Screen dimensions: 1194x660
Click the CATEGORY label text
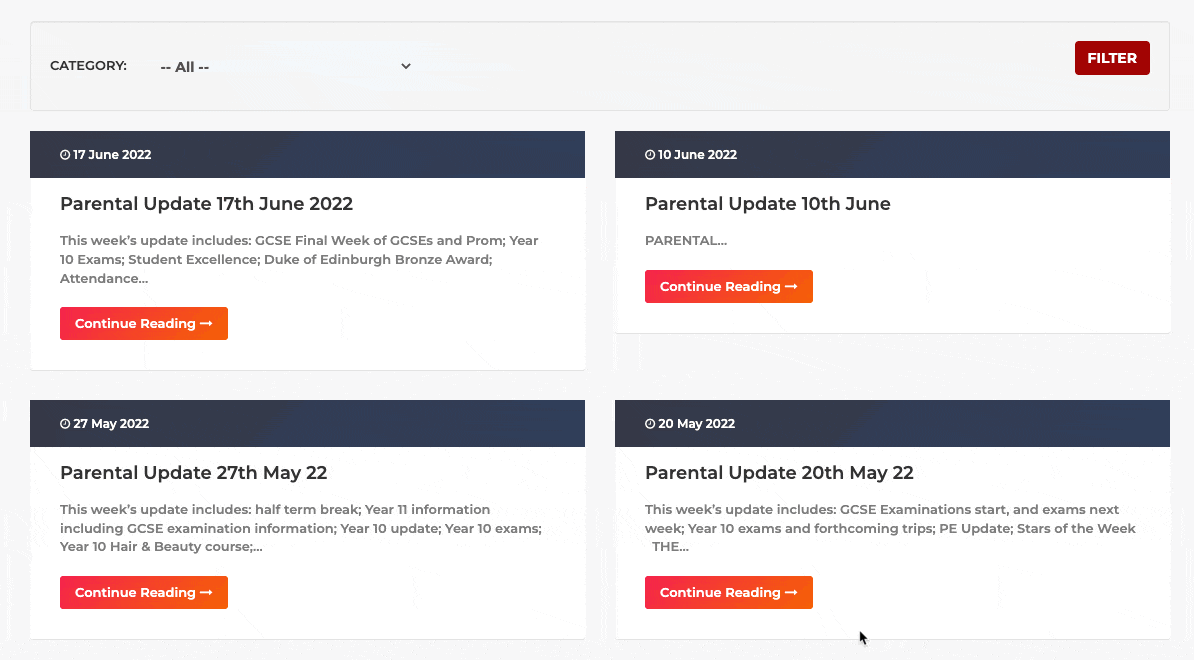[88, 65]
